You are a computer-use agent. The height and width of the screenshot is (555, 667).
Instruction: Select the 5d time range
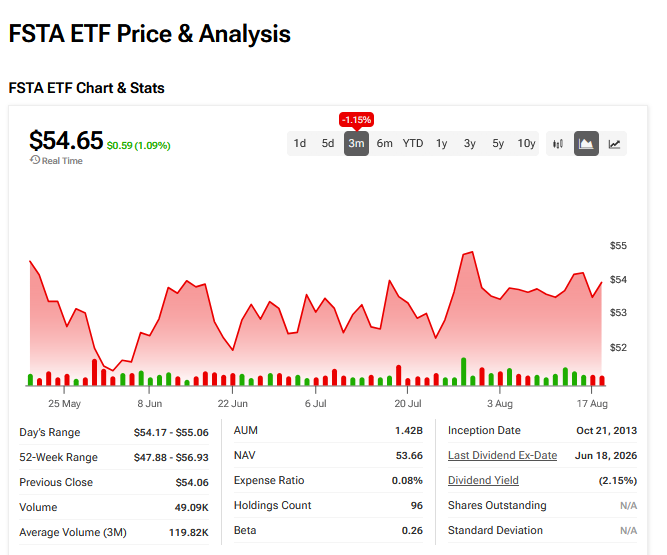[x=328, y=144]
